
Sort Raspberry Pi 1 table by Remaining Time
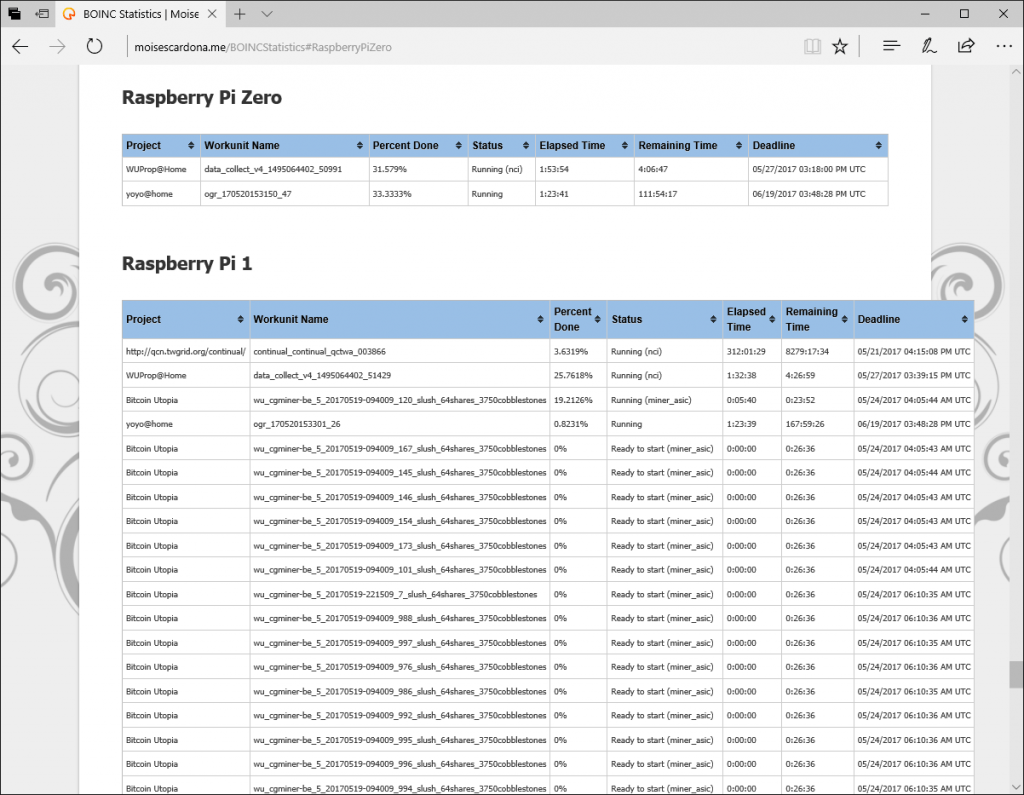(x=817, y=319)
